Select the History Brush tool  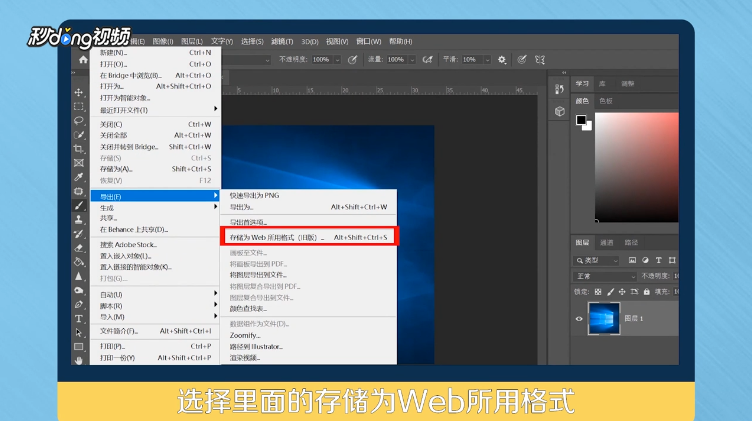click(x=79, y=234)
